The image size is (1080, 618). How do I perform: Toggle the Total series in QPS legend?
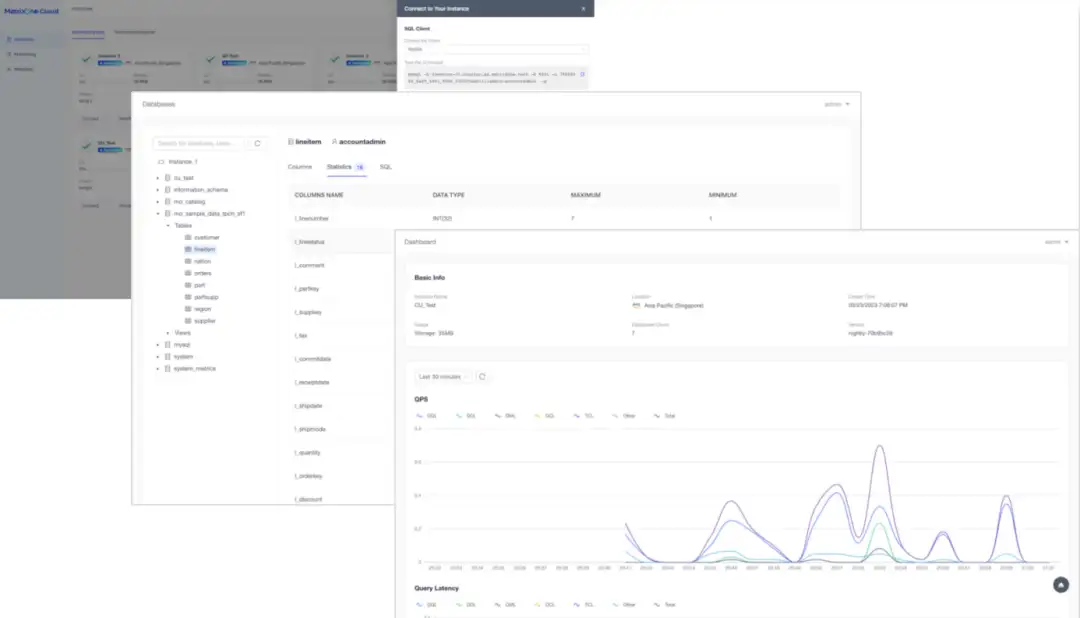tap(665, 416)
